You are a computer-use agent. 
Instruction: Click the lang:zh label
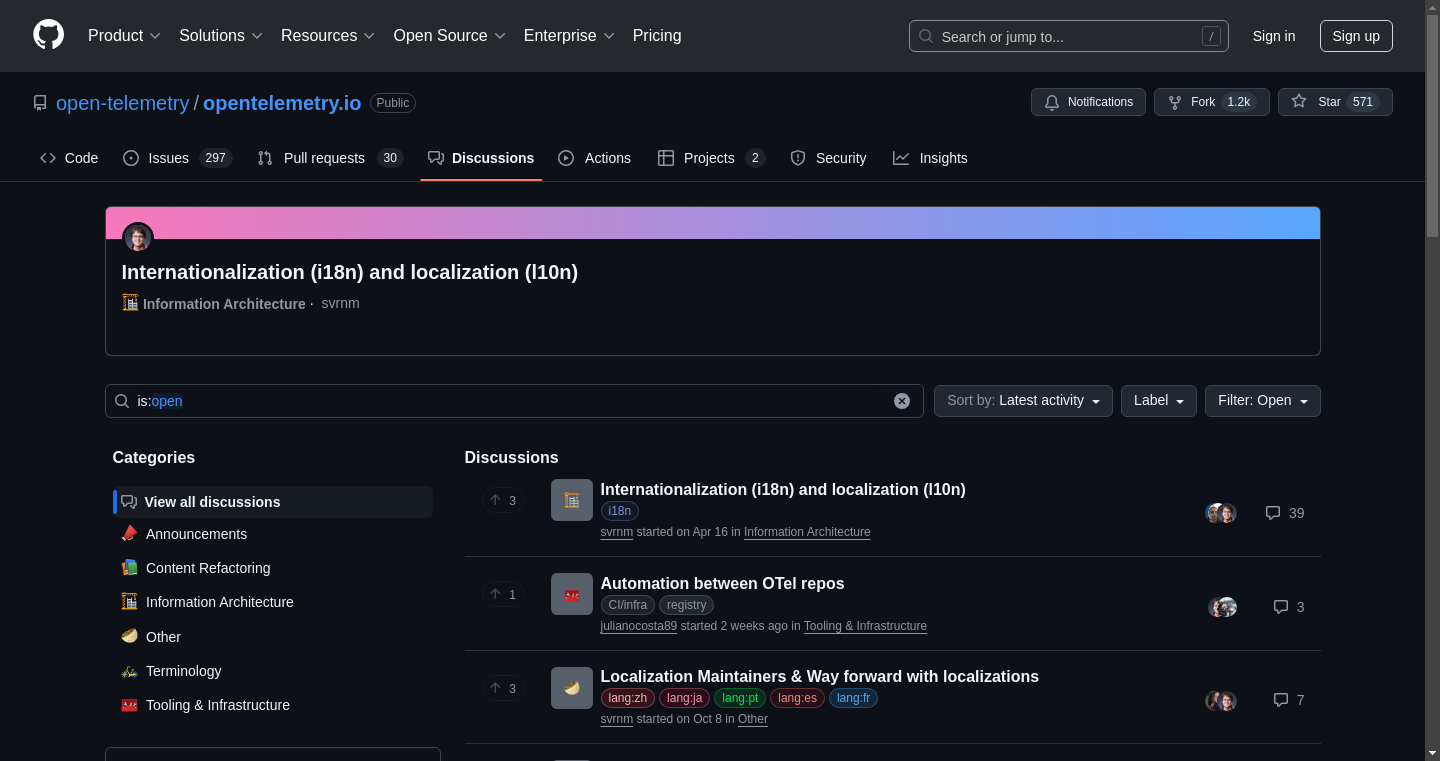(x=627, y=698)
